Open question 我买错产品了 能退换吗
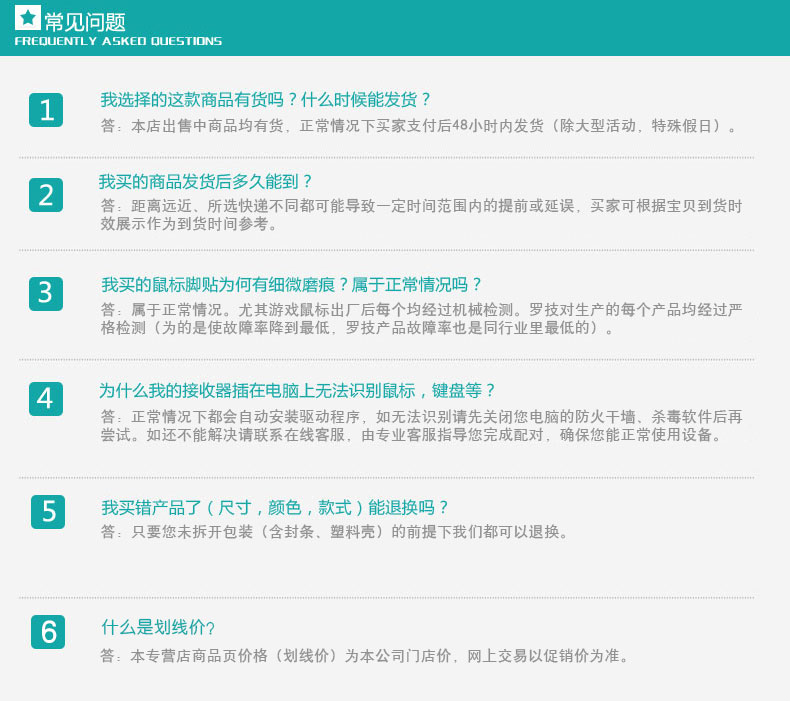Image resolution: width=790 pixels, height=701 pixels. click(275, 507)
